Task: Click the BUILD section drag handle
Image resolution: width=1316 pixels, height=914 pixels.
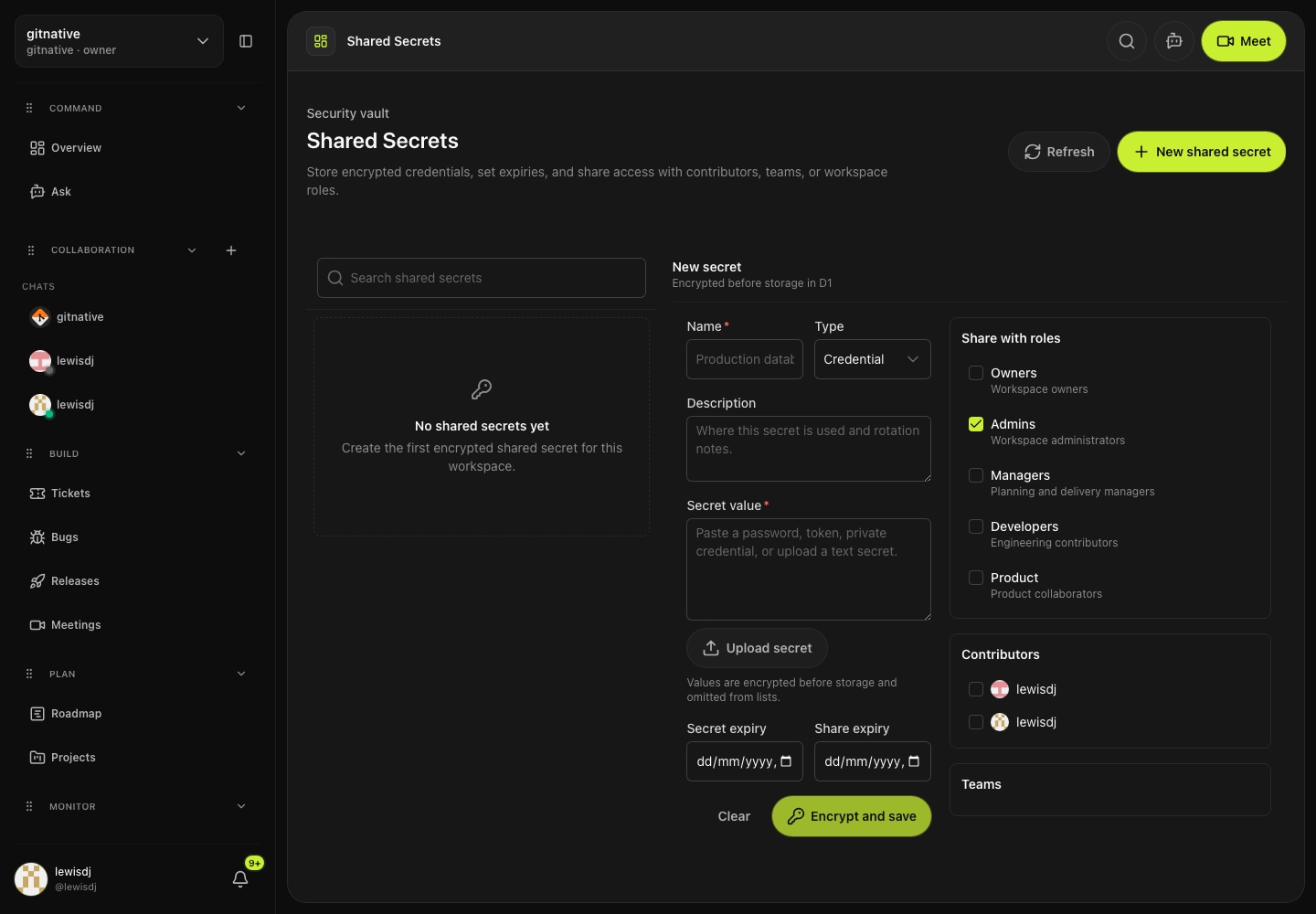Action: click(29, 453)
